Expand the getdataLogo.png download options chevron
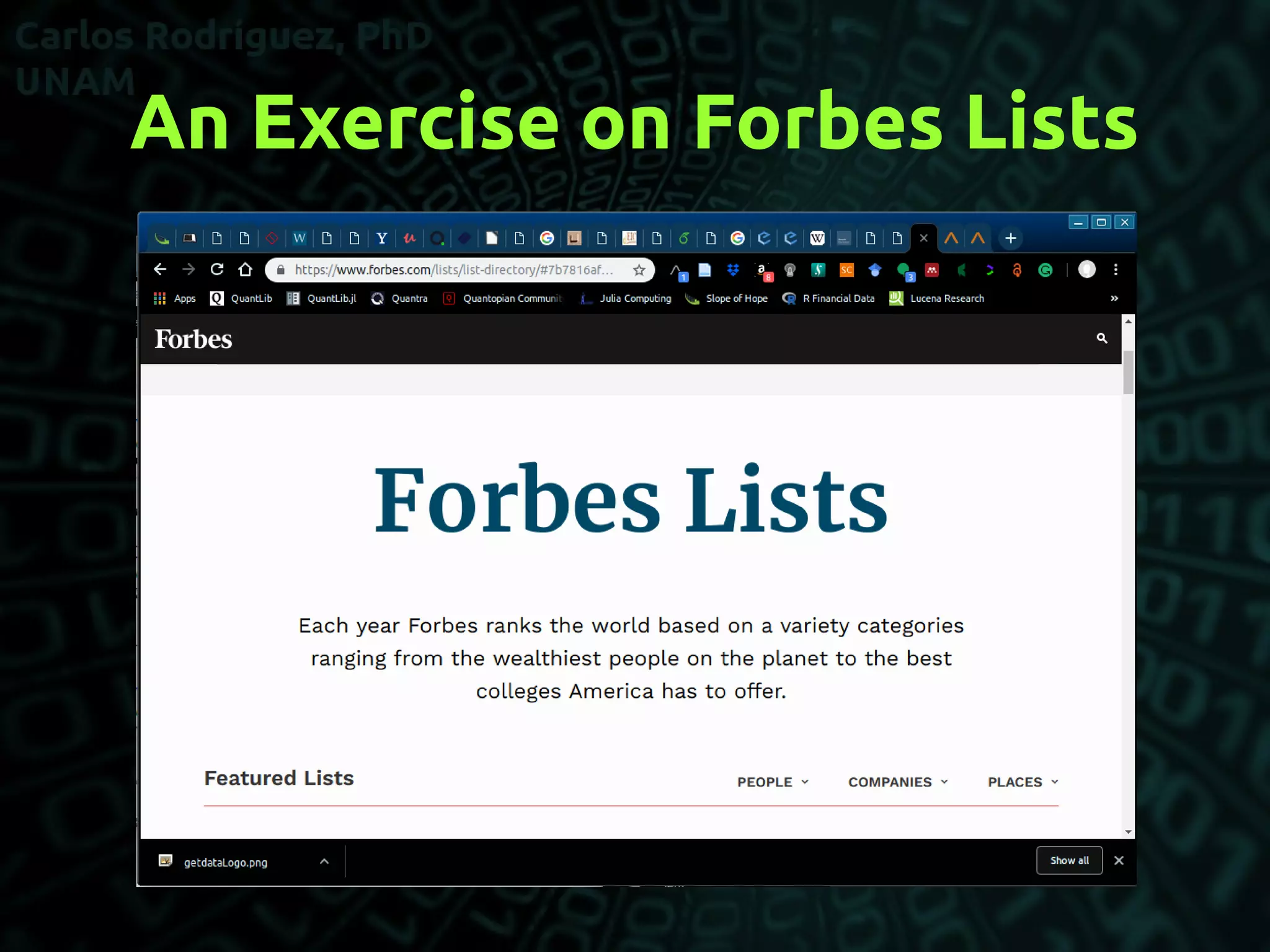The height and width of the screenshot is (952, 1270). coord(324,861)
